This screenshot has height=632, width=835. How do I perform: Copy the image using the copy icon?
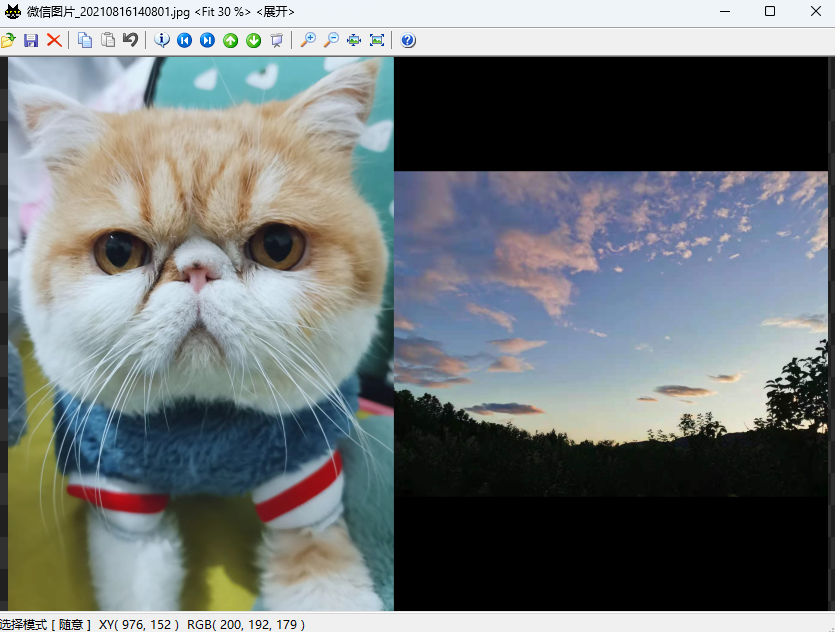(85, 40)
